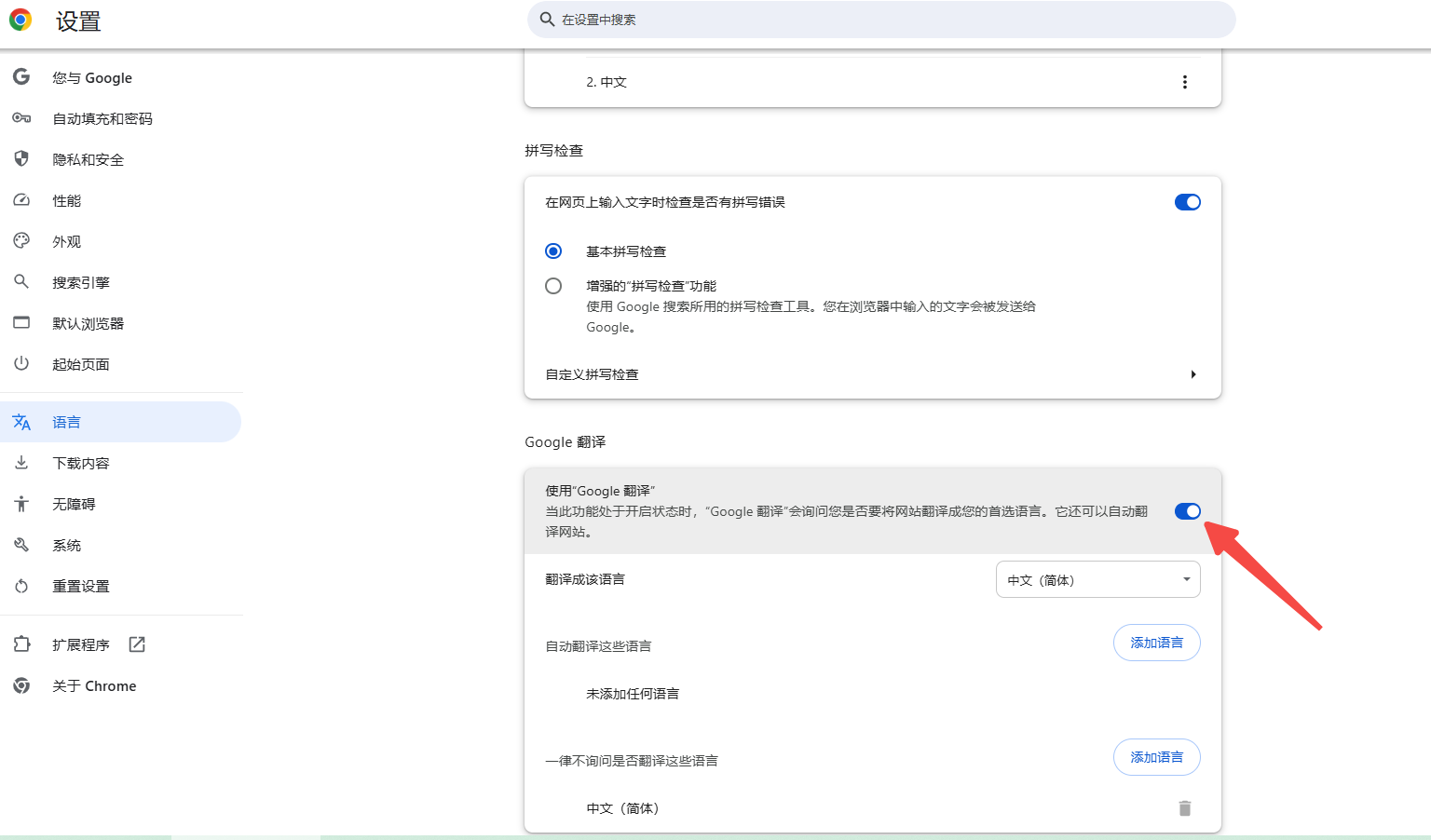The width and height of the screenshot is (1431, 840).
Task: Open the 翻译成该语言 dropdown showing 中文（简体）
Action: (1098, 579)
